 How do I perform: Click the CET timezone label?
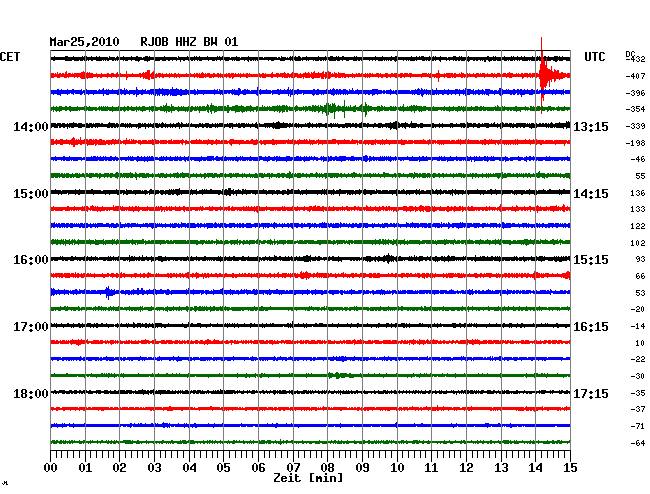10,57
